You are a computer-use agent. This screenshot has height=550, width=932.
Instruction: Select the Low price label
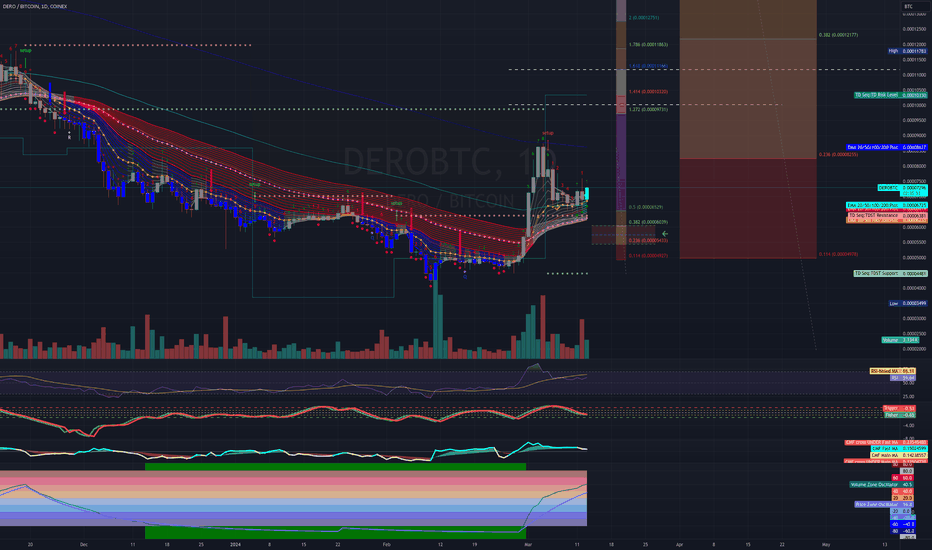coord(907,303)
